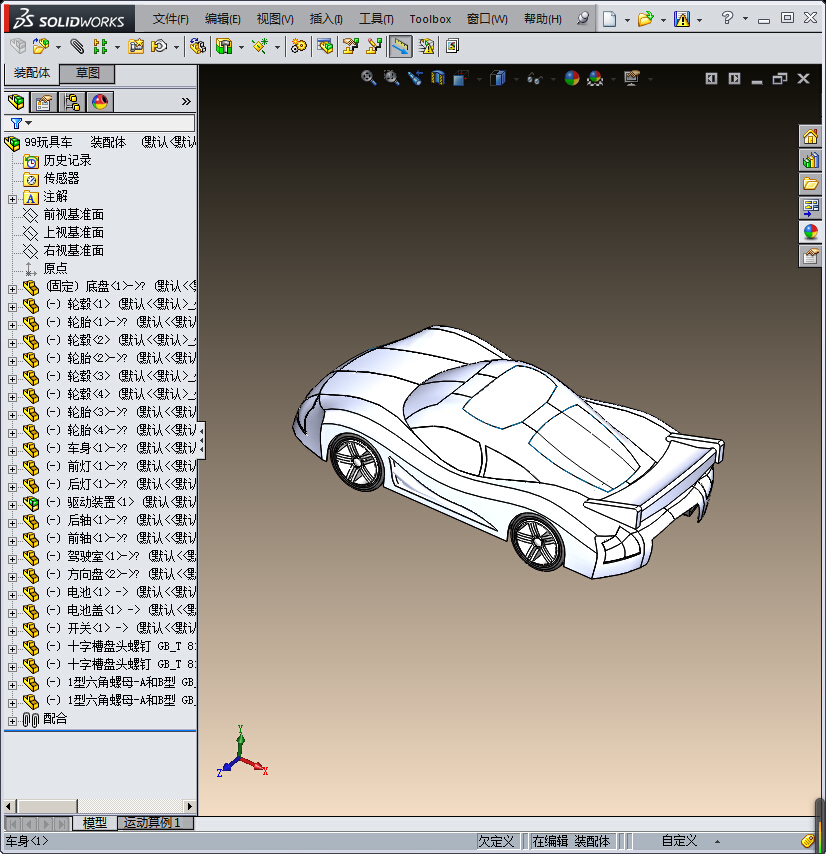Expand the 驱动装置<1> subassembly node
The height and width of the screenshot is (854, 826).
point(12,502)
